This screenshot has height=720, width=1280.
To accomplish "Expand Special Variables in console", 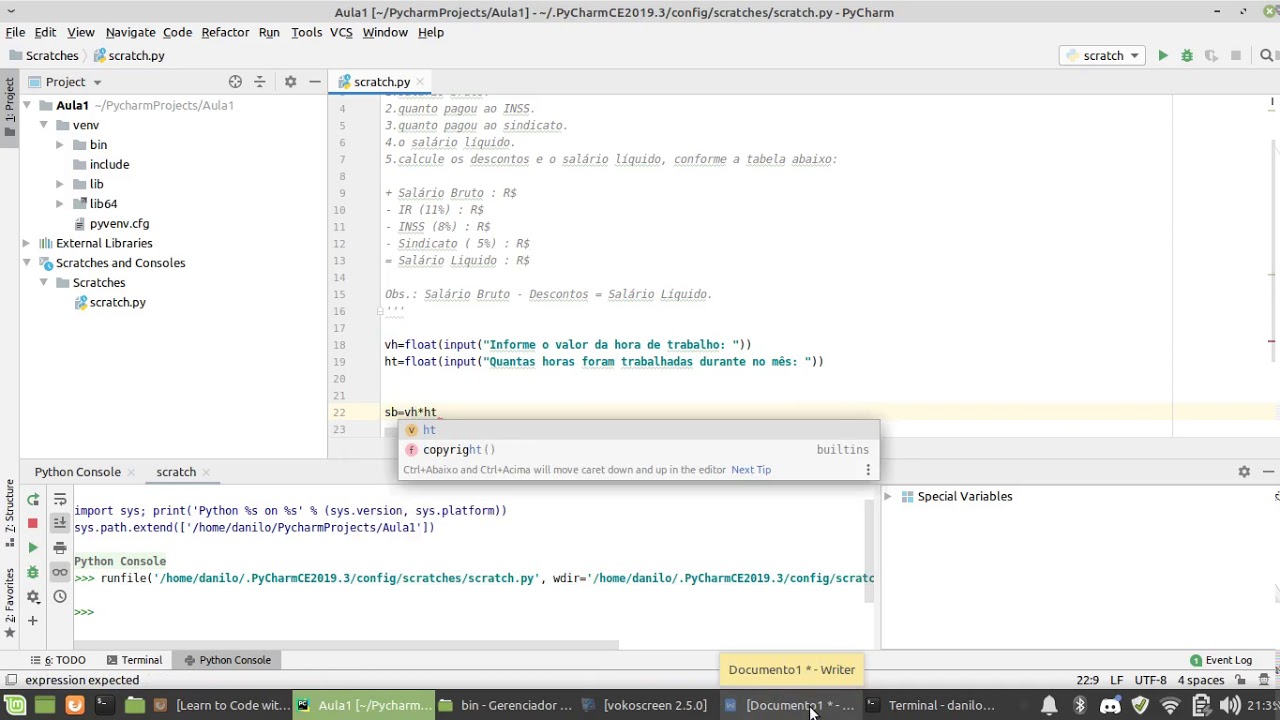I will point(887,497).
